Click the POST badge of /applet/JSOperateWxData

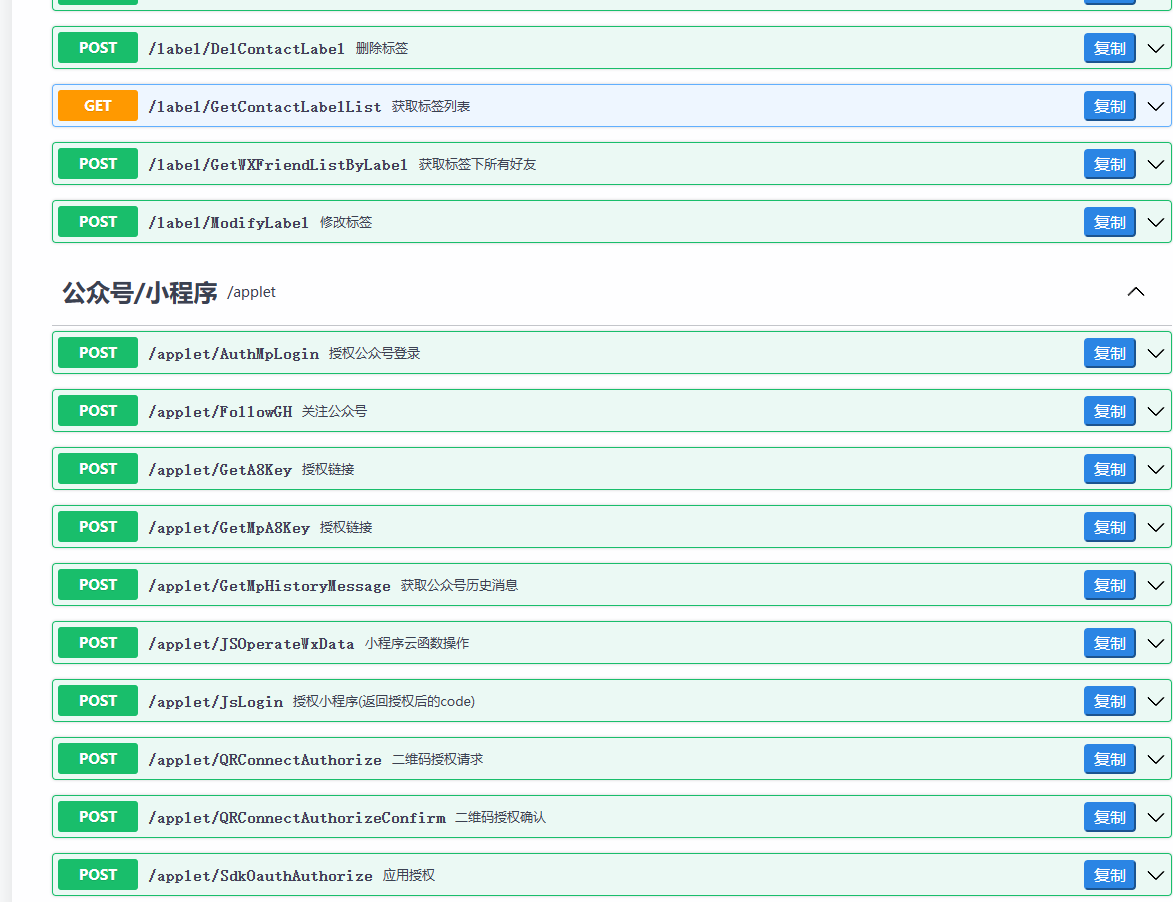point(98,643)
